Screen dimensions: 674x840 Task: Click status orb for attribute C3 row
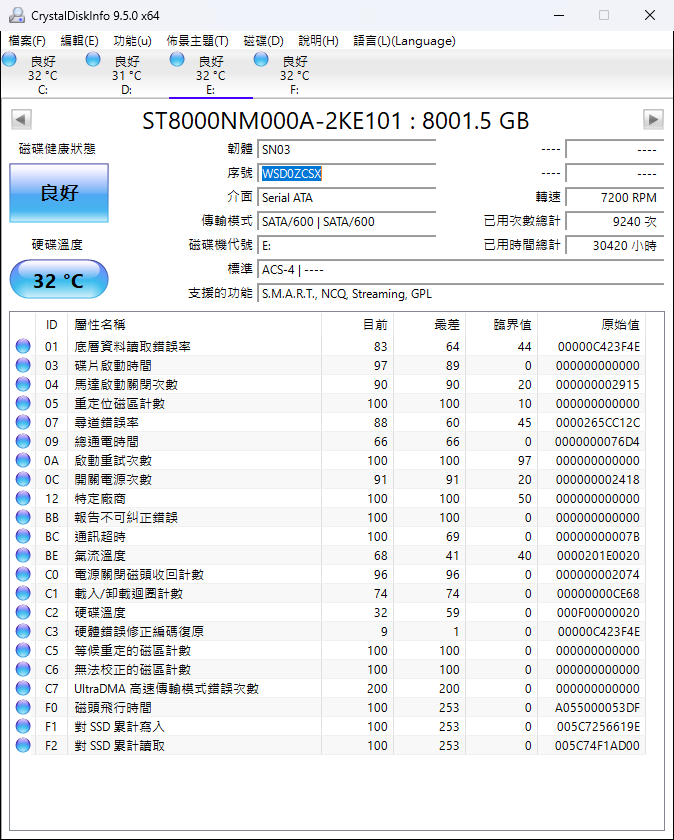[23, 632]
